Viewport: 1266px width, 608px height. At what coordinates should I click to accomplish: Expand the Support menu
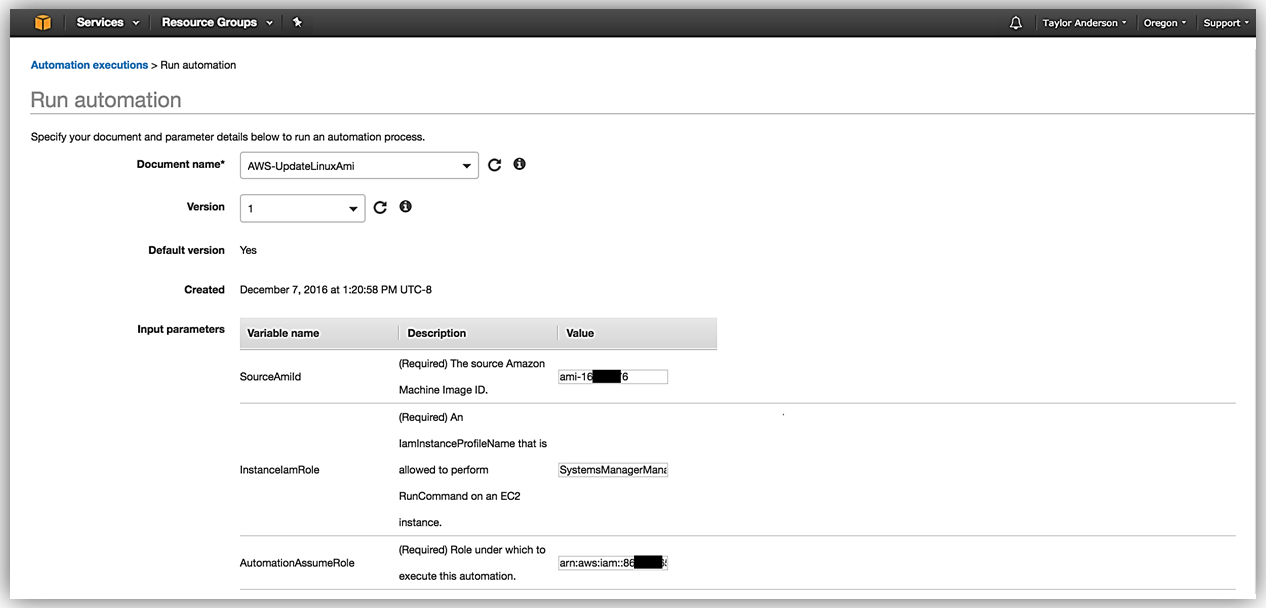click(1226, 23)
